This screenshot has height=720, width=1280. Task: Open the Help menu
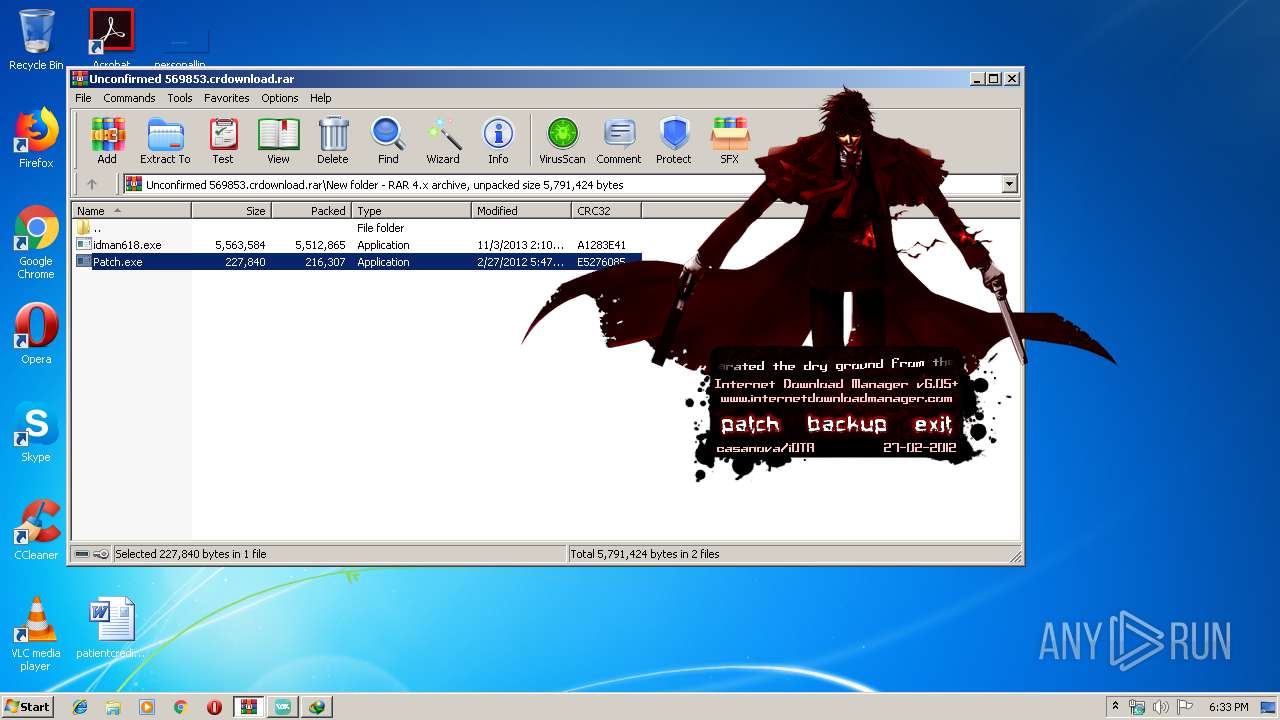coord(320,98)
